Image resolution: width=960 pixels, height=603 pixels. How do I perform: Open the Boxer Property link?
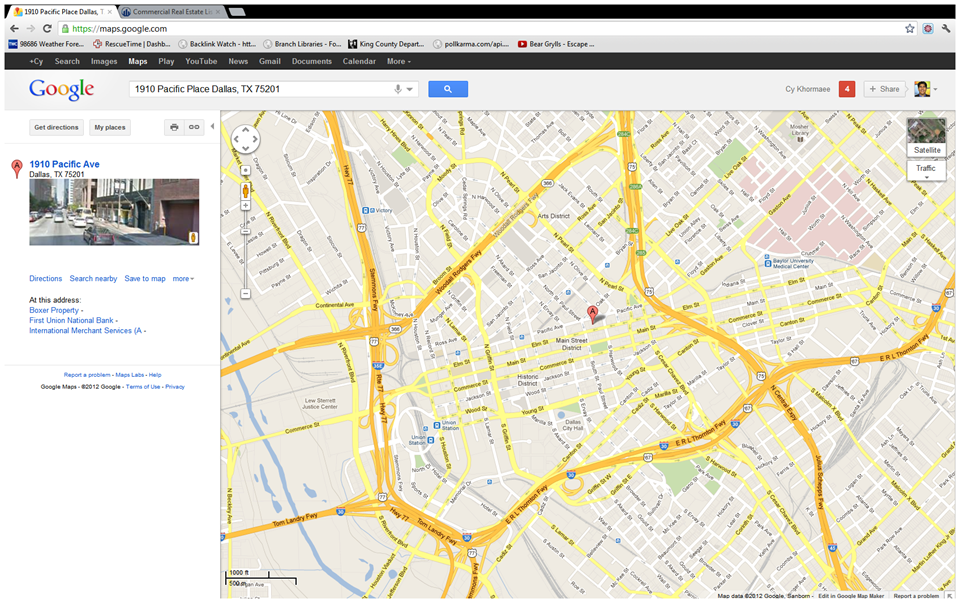(x=54, y=310)
